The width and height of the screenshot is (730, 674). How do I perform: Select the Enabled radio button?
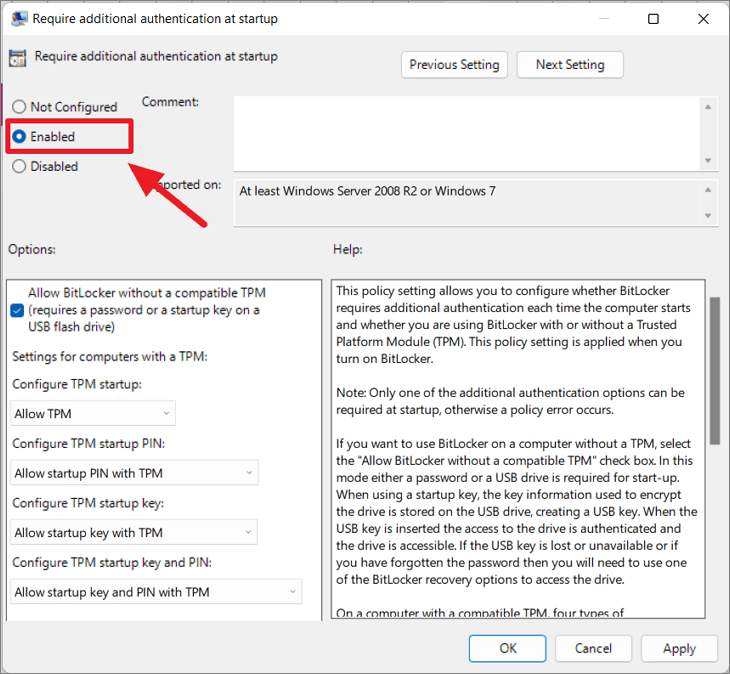[x=19, y=136]
